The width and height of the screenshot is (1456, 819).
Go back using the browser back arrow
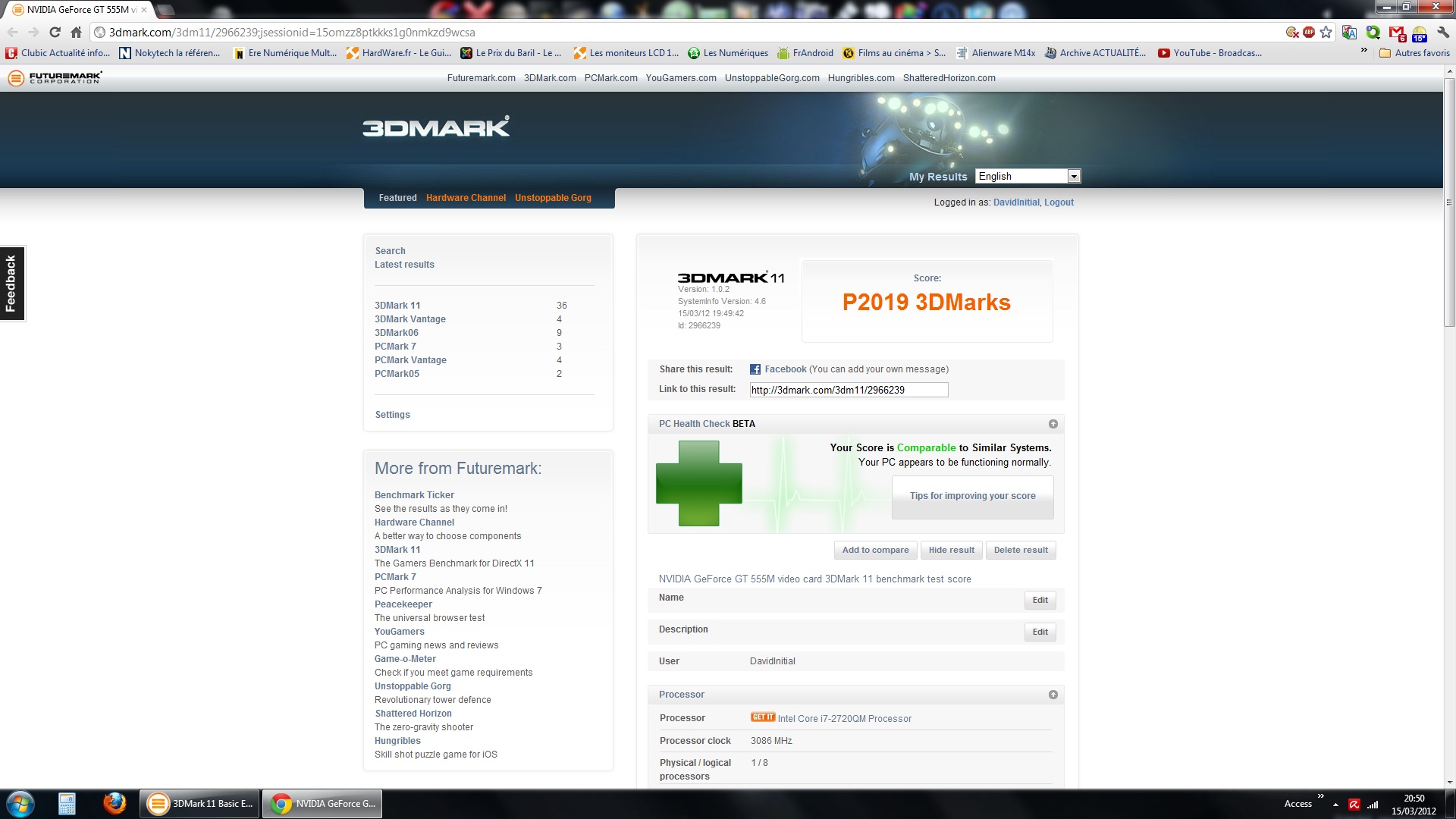point(12,32)
